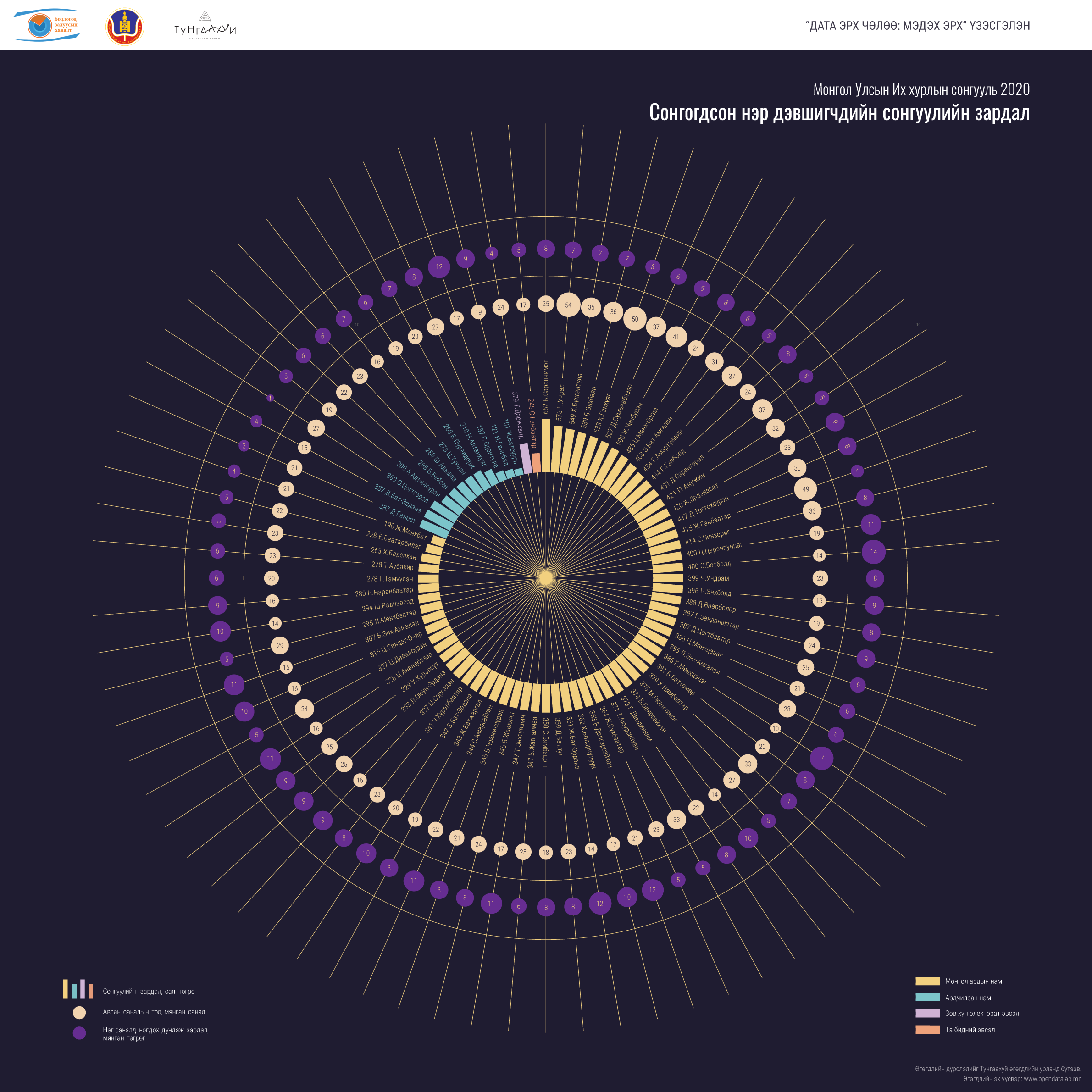This screenshot has height=1092, width=1092.
Task: Click the orange-blue Бодлогод залуусын хяналт logo
Action: (x=46, y=25)
